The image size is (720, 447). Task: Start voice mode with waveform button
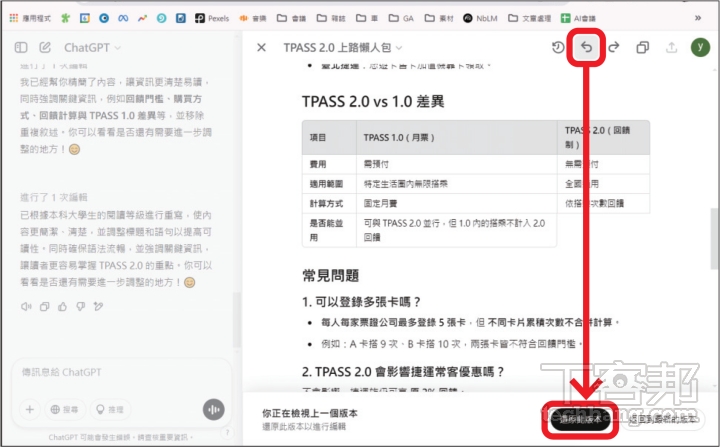tap(214, 409)
